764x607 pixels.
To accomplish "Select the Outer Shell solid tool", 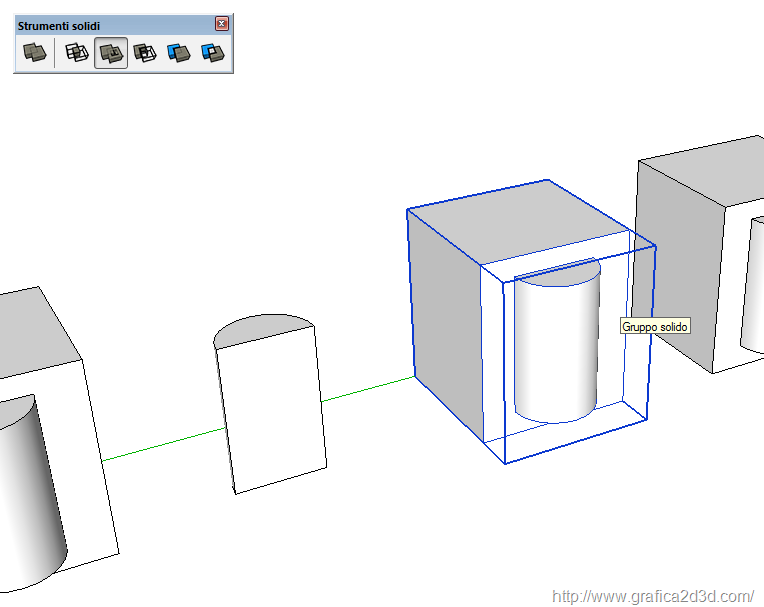I will (35, 53).
